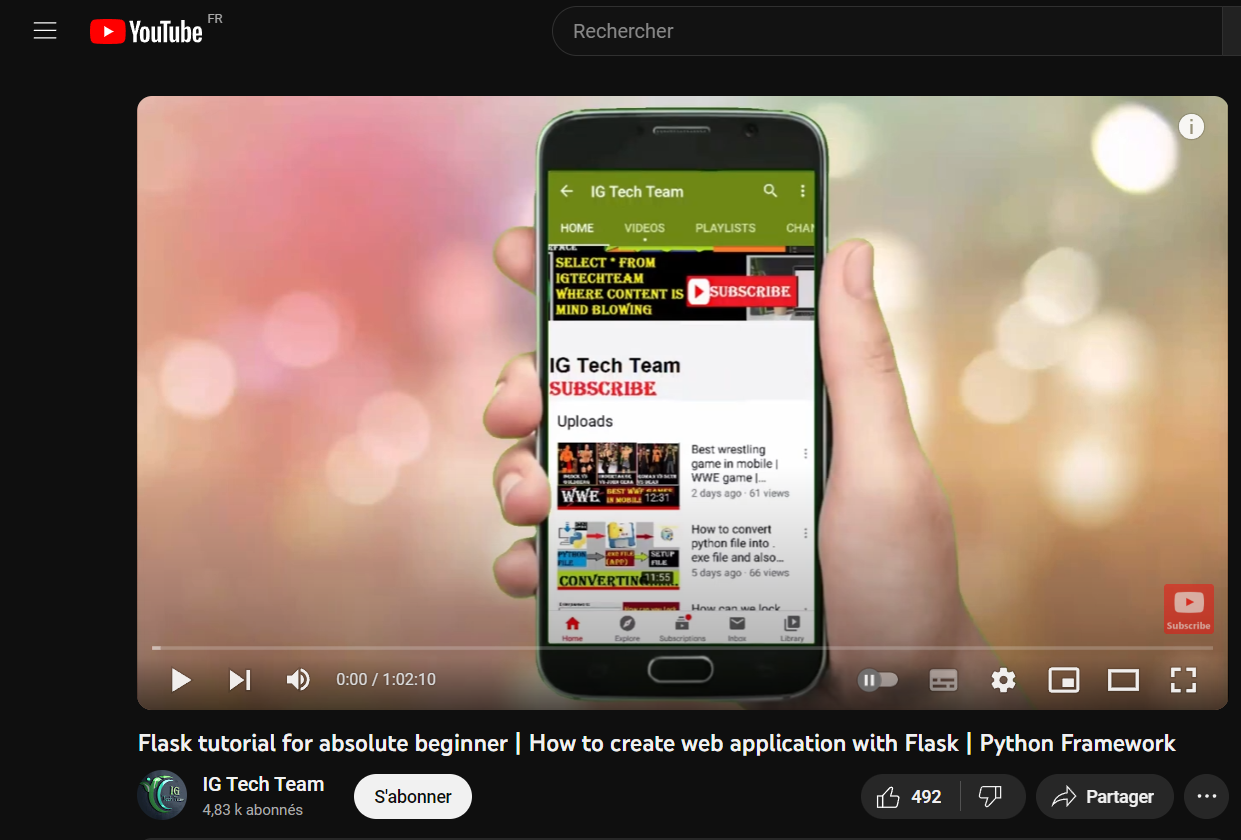Enter full screen mode
This screenshot has width=1241, height=840.
(x=1183, y=680)
